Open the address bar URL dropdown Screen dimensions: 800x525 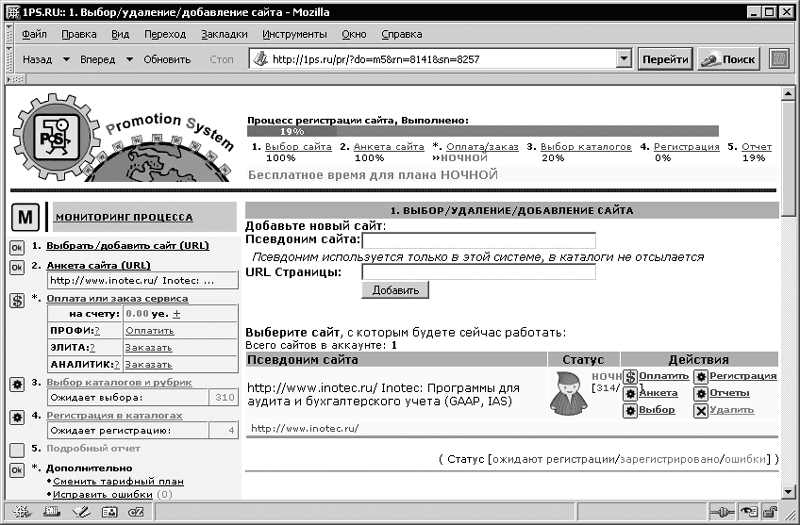pyautogui.click(x=623, y=59)
